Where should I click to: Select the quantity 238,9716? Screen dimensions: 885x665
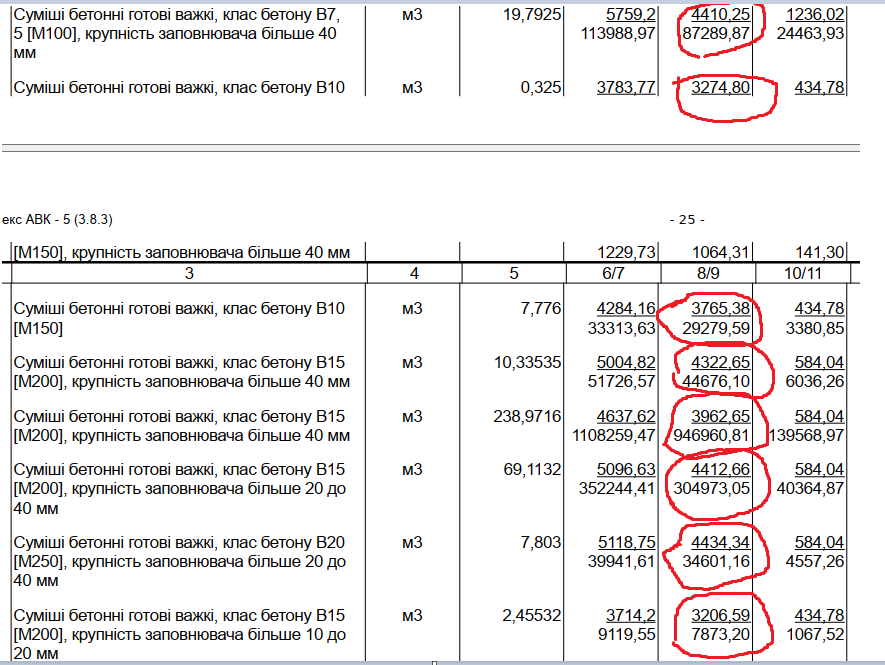tap(530, 416)
